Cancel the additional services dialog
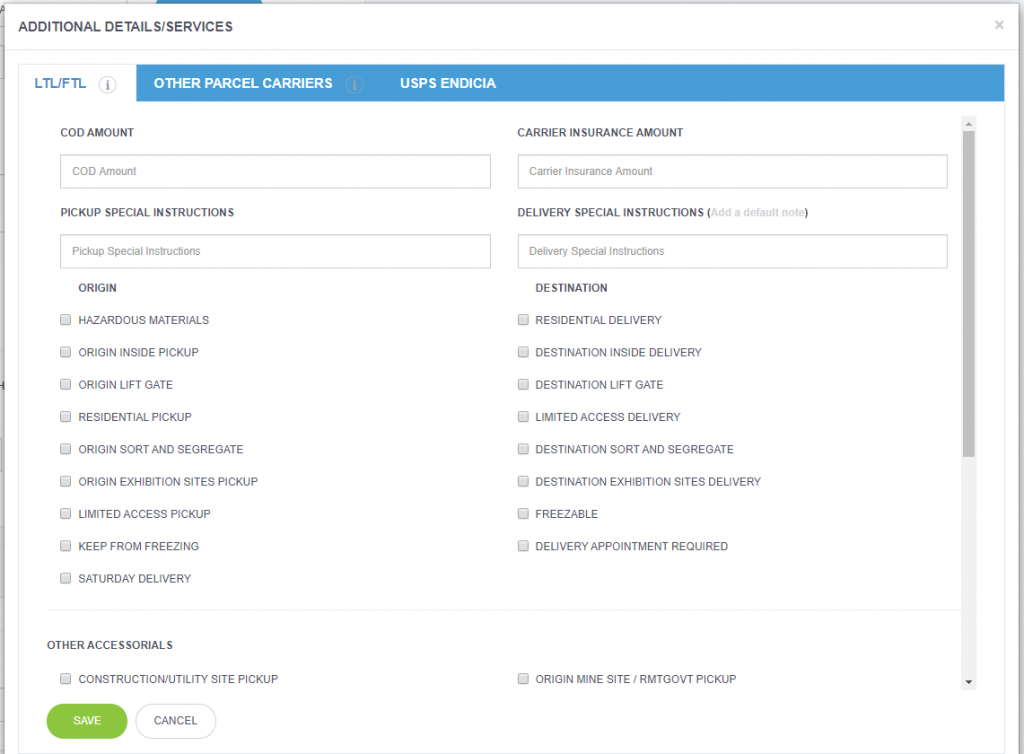Image resolution: width=1024 pixels, height=754 pixels. (175, 720)
